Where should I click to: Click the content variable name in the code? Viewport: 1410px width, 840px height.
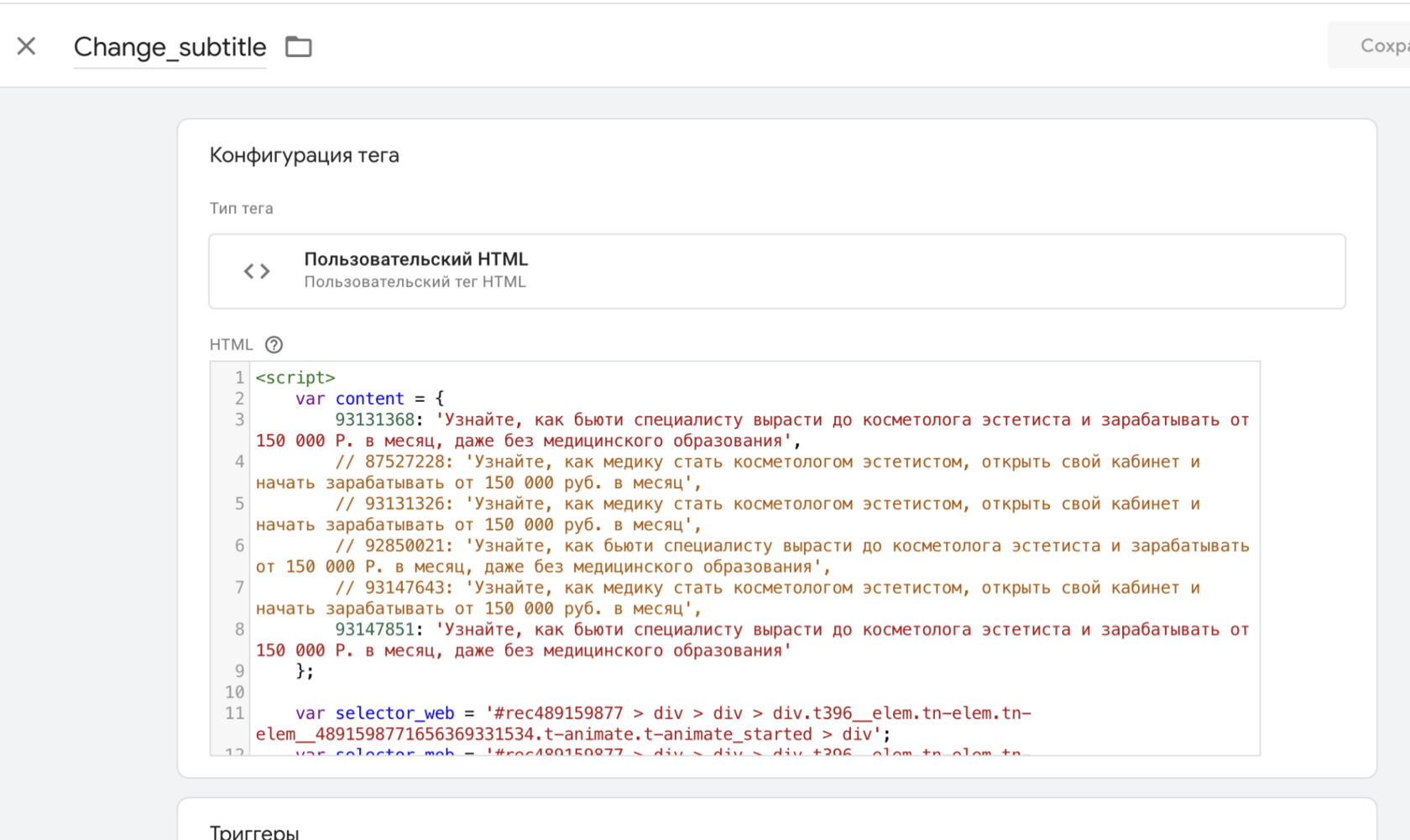(369, 399)
